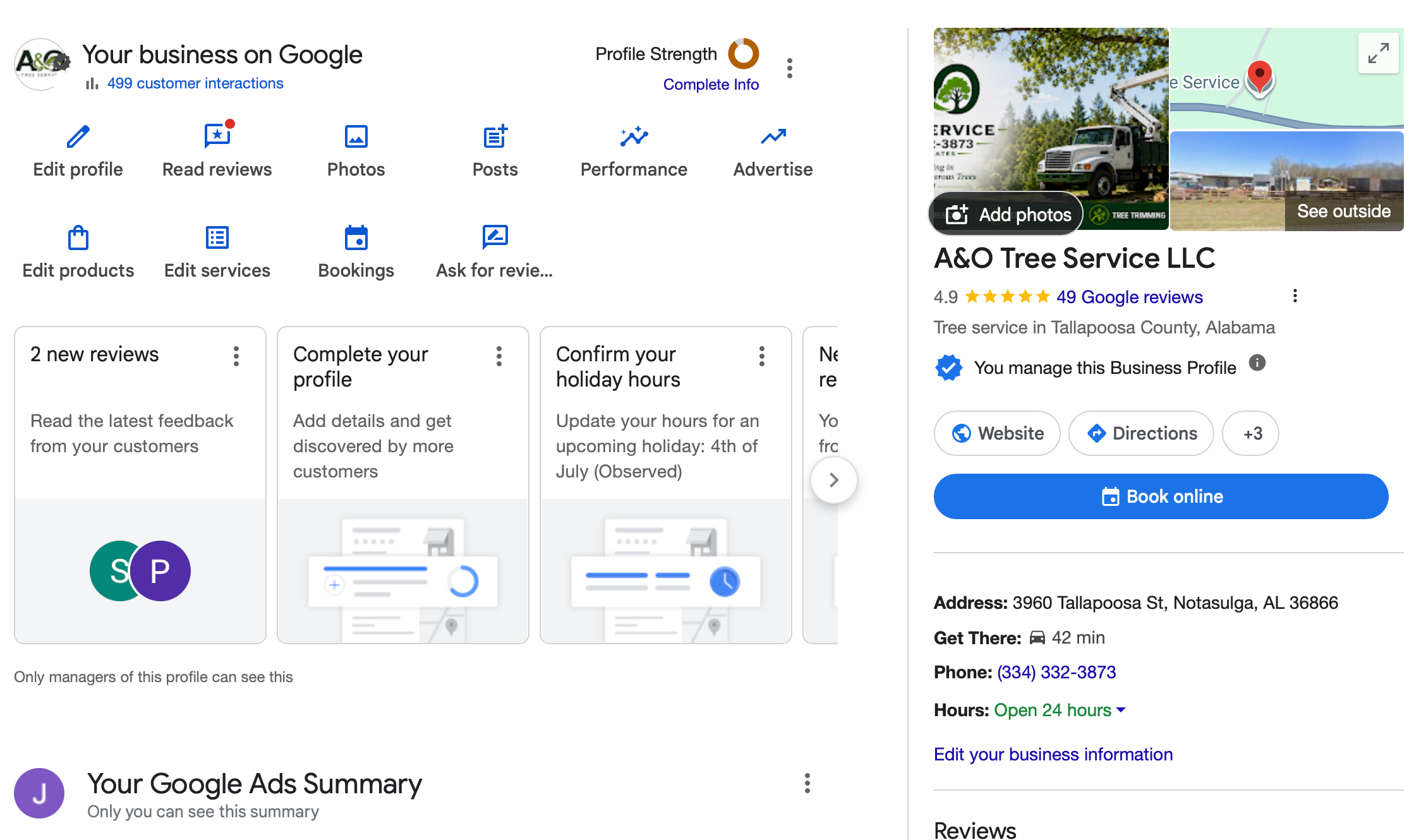Open options menu for Google Ads Summary
This screenshot has width=1414, height=840.
coord(807,783)
